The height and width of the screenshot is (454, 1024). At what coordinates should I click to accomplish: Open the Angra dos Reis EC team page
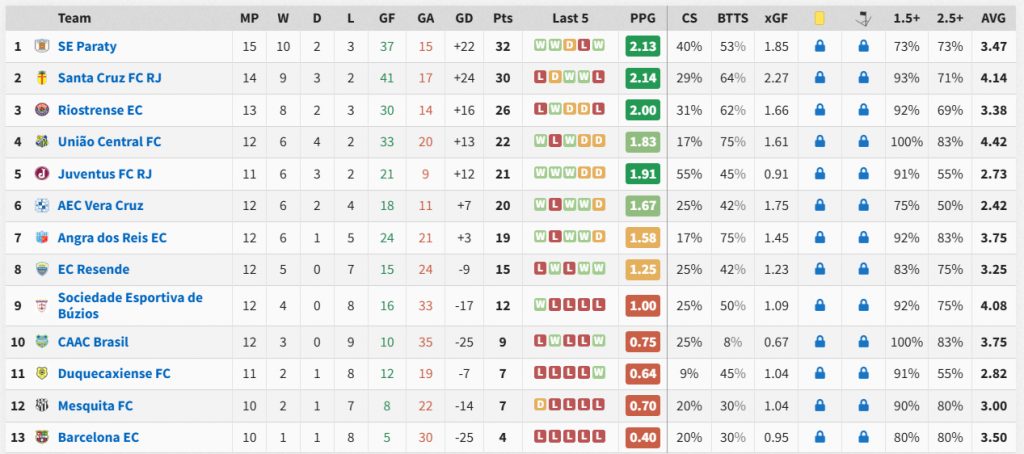pos(112,238)
